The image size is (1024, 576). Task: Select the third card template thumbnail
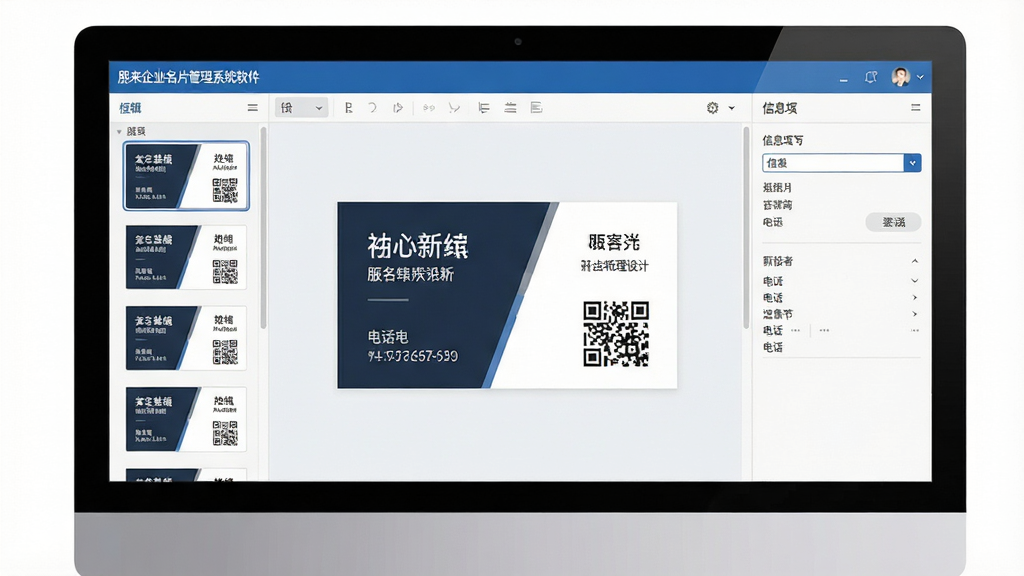coord(186,338)
